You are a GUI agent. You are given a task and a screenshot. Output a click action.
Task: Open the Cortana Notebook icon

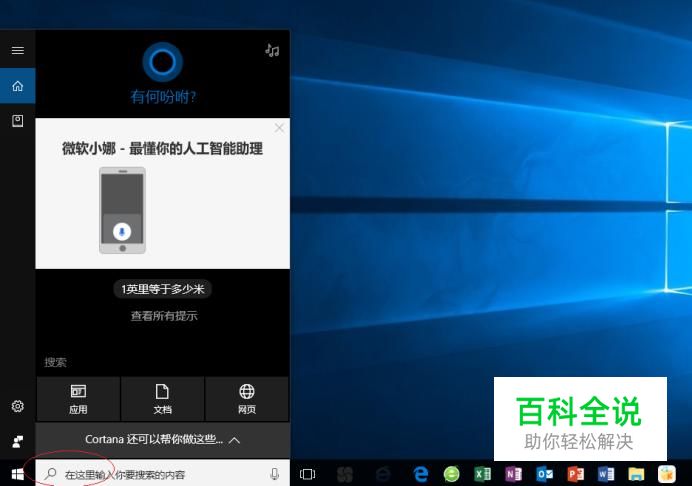tap(18, 121)
